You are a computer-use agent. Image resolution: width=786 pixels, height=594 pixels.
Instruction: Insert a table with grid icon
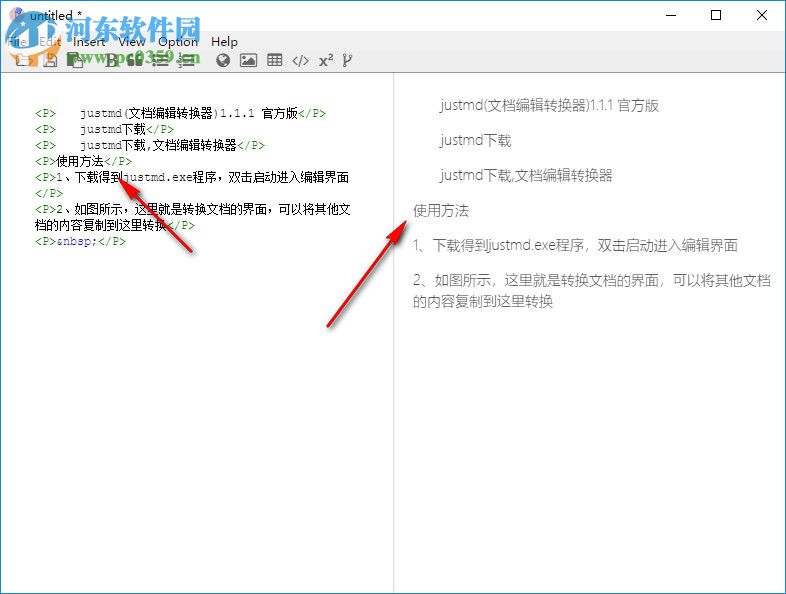tap(274, 60)
